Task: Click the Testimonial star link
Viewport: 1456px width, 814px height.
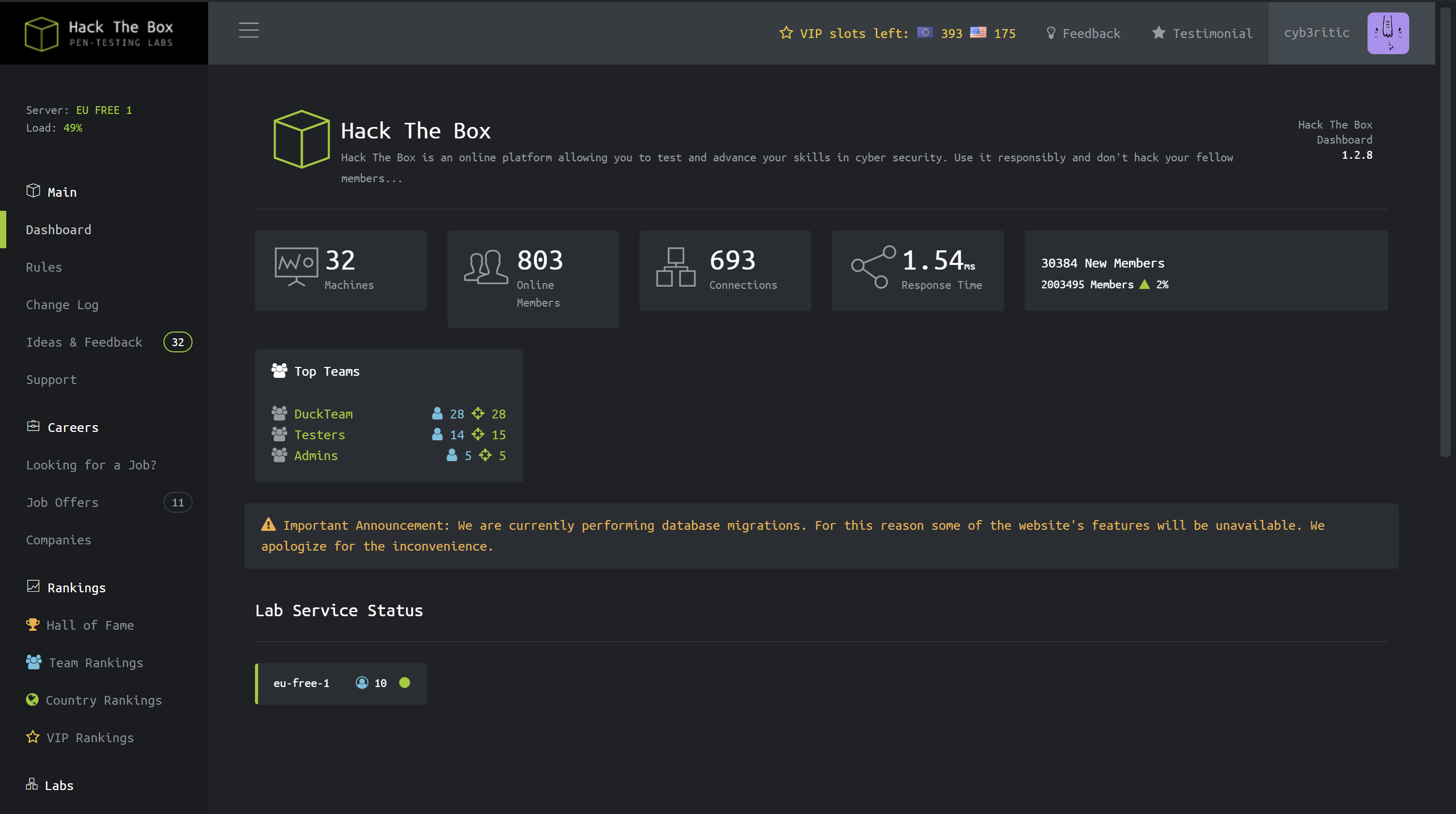Action: pyautogui.click(x=1202, y=33)
